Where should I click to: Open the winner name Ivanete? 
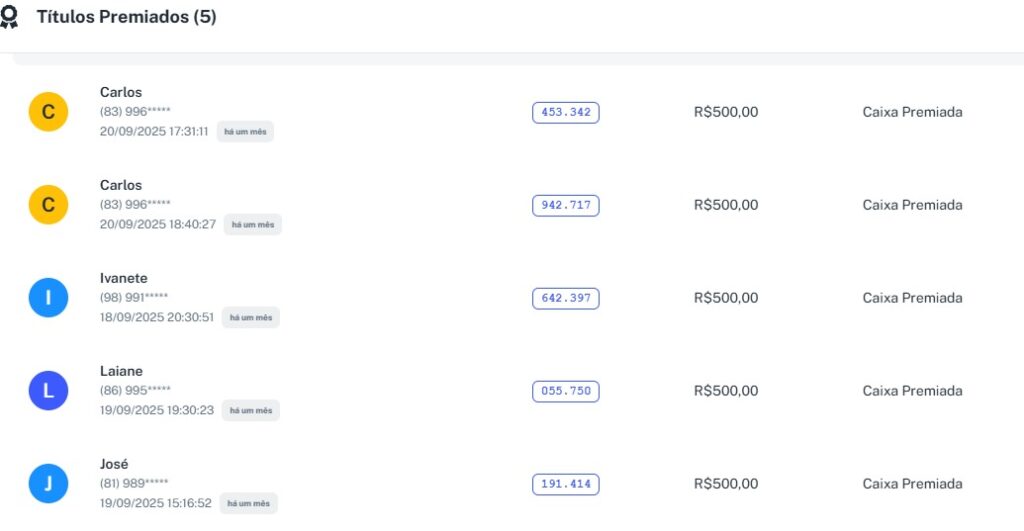[x=124, y=278]
